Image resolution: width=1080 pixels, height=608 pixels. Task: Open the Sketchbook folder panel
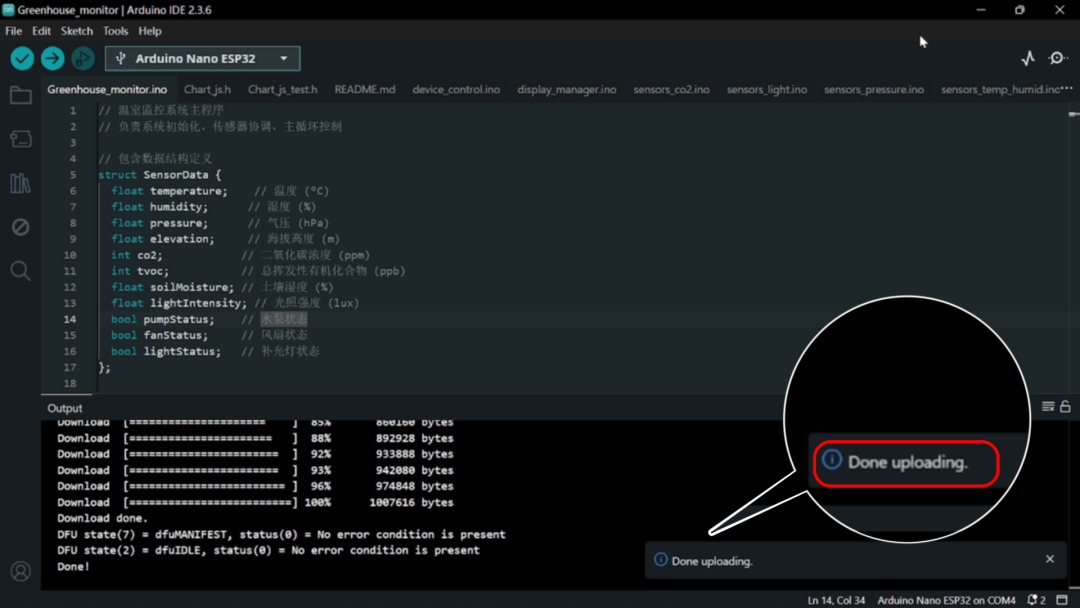click(x=20, y=96)
